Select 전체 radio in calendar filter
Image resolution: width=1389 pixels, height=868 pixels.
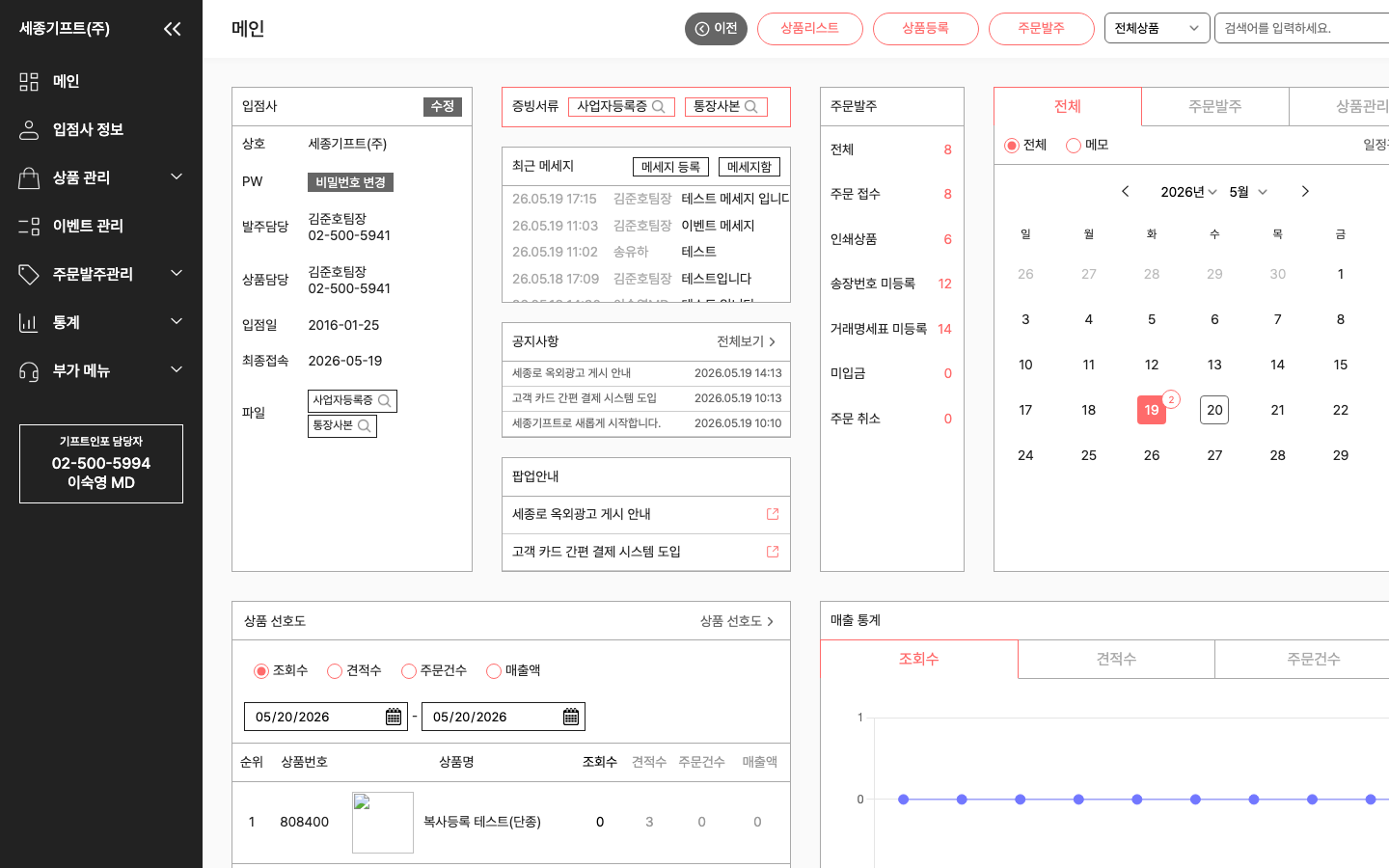[1012, 146]
